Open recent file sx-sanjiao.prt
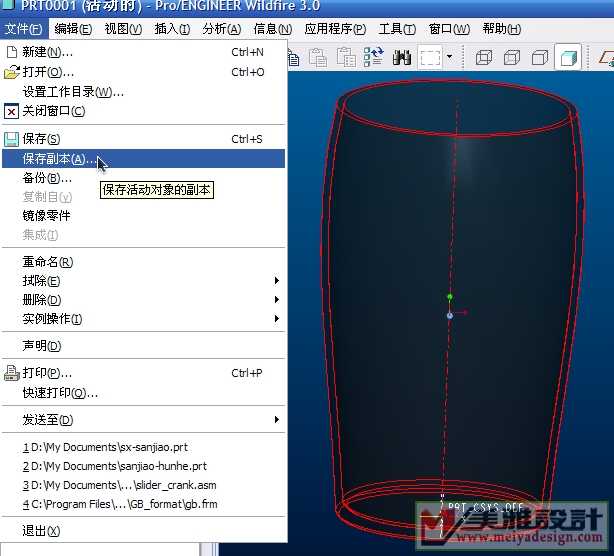This screenshot has height=556, width=614. click(x=143, y=447)
